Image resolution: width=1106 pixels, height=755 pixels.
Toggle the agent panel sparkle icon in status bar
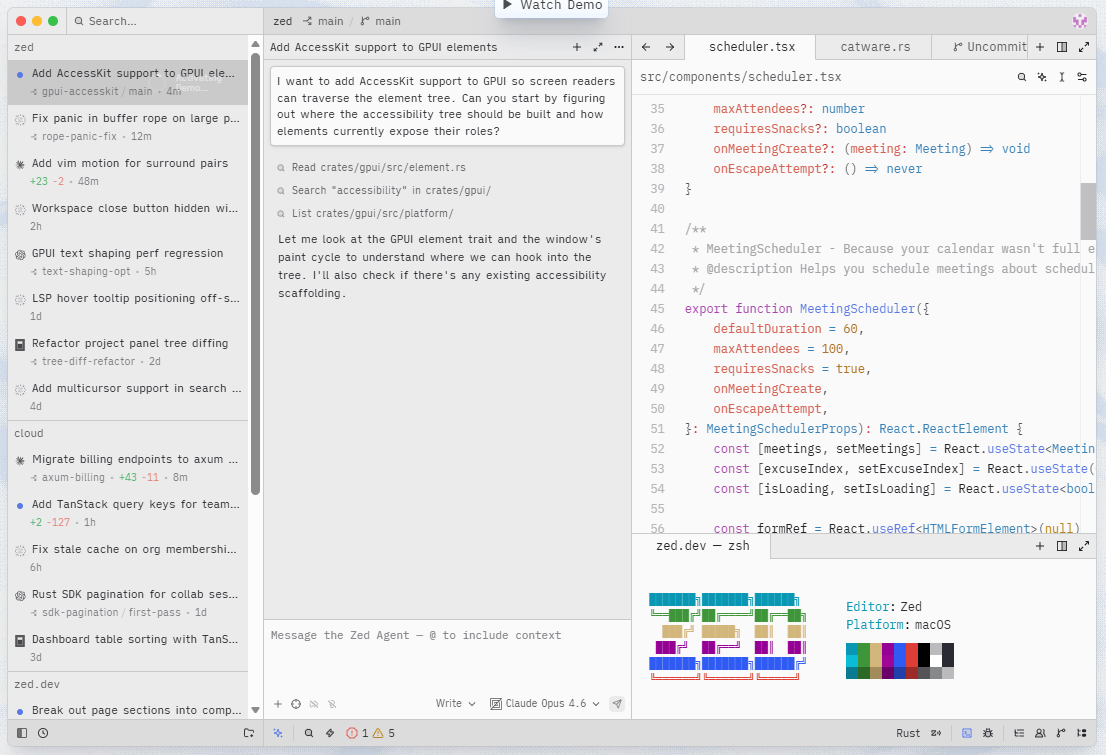pyautogui.click(x=278, y=733)
